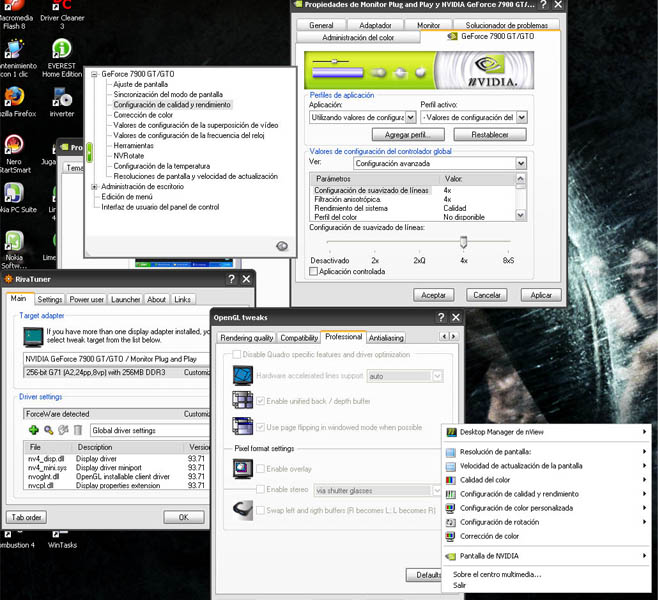Screen dimensions: 658x600
Task: Open EVEREST Home Edition desktop icon
Action: (x=62, y=58)
